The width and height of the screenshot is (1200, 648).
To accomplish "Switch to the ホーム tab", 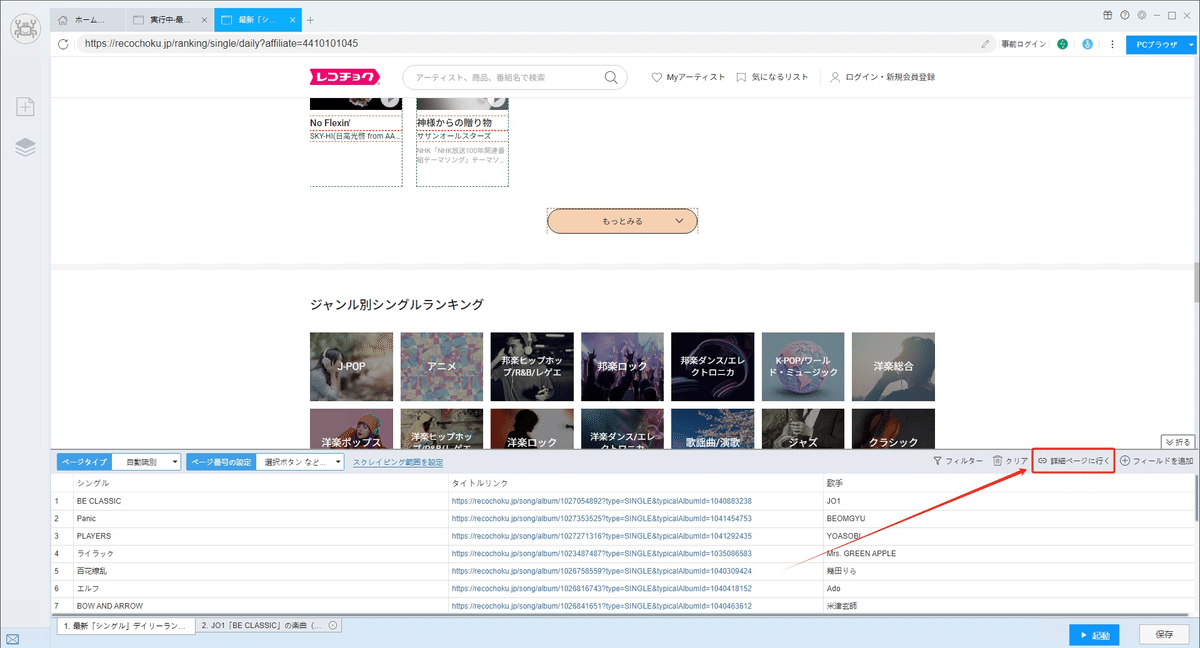I will (89, 20).
